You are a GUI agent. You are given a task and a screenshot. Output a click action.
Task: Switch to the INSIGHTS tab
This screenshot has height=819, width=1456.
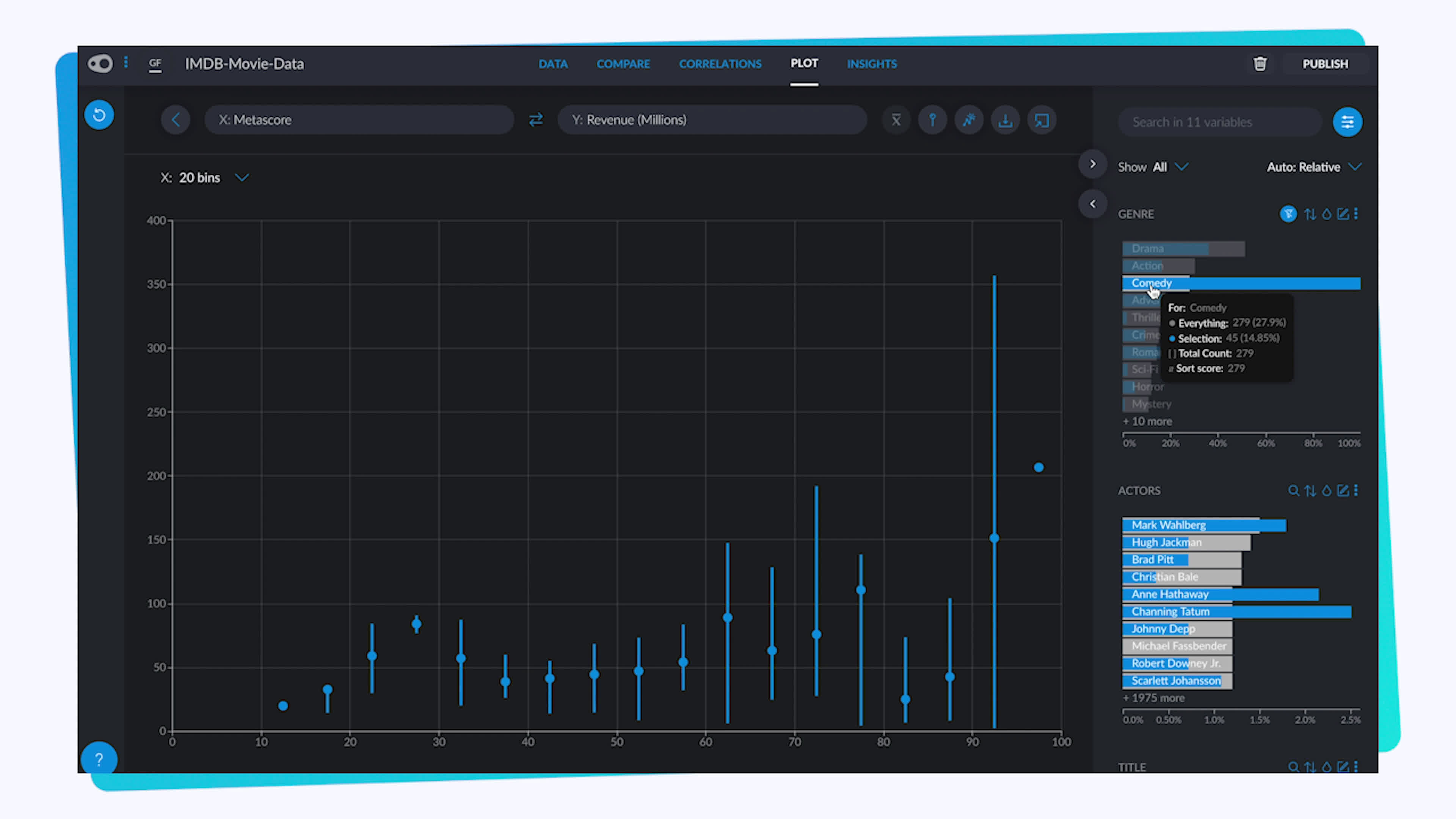872,64
